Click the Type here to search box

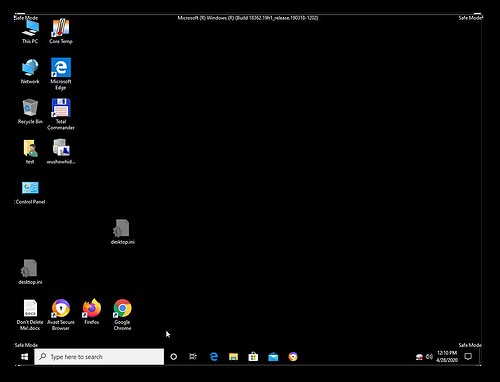(99, 357)
